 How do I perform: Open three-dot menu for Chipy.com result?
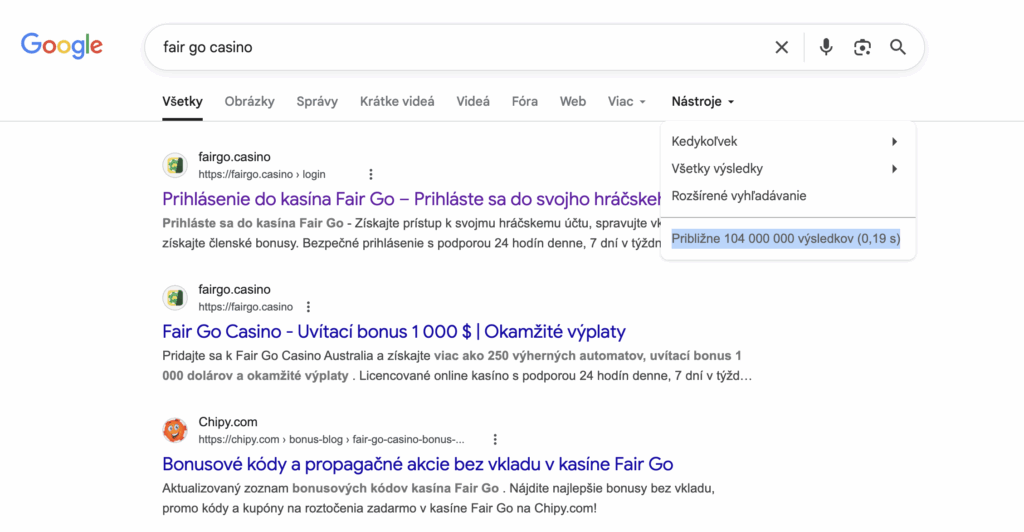click(x=495, y=439)
